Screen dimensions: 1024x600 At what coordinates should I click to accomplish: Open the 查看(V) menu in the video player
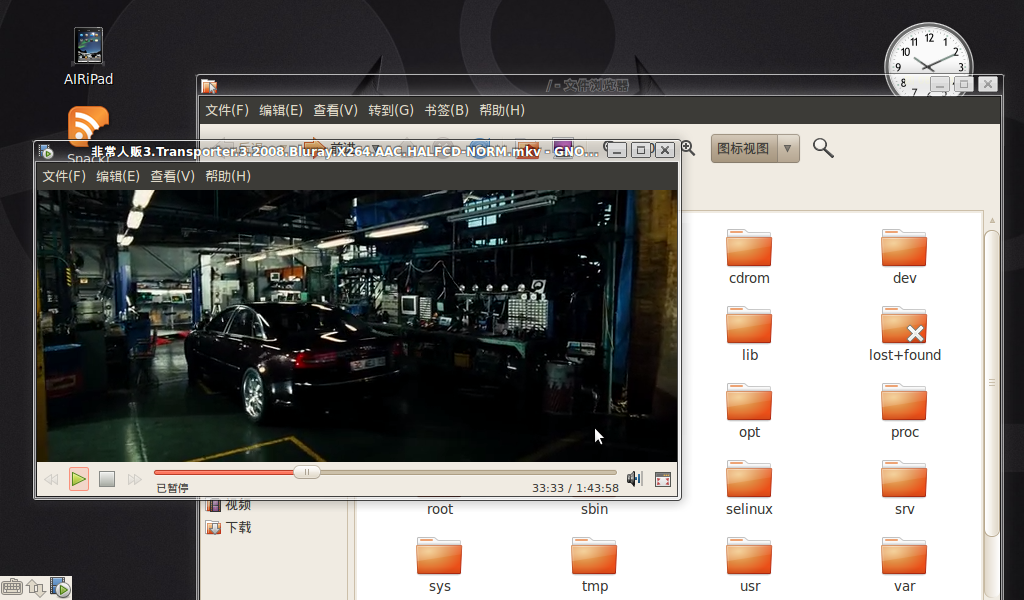pyautogui.click(x=172, y=176)
